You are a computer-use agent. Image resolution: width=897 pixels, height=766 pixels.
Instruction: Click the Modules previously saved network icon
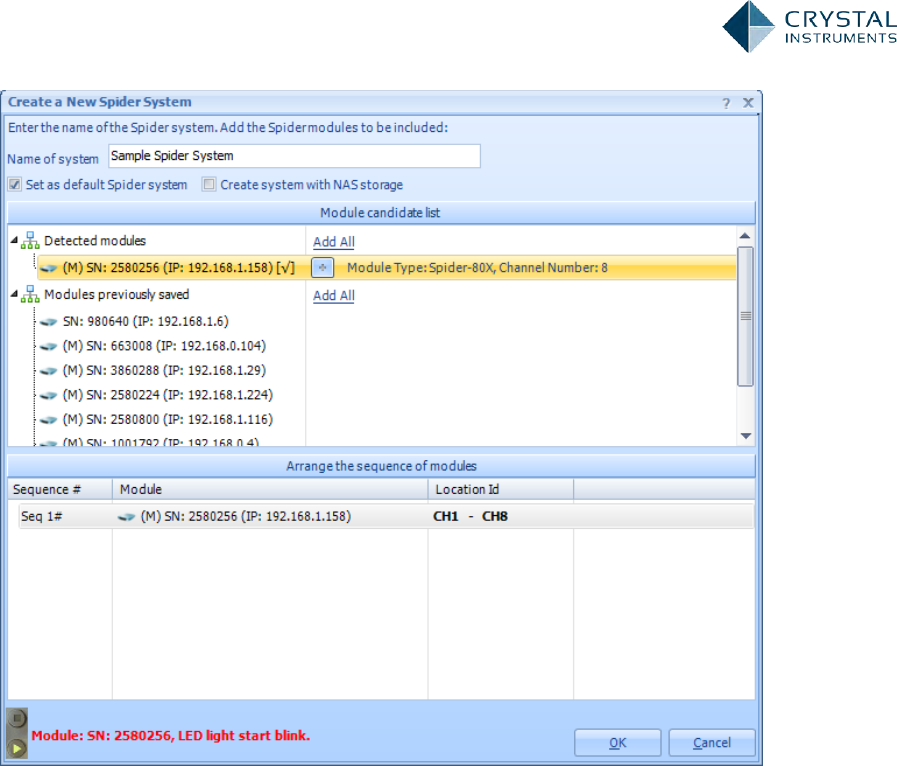[30, 294]
